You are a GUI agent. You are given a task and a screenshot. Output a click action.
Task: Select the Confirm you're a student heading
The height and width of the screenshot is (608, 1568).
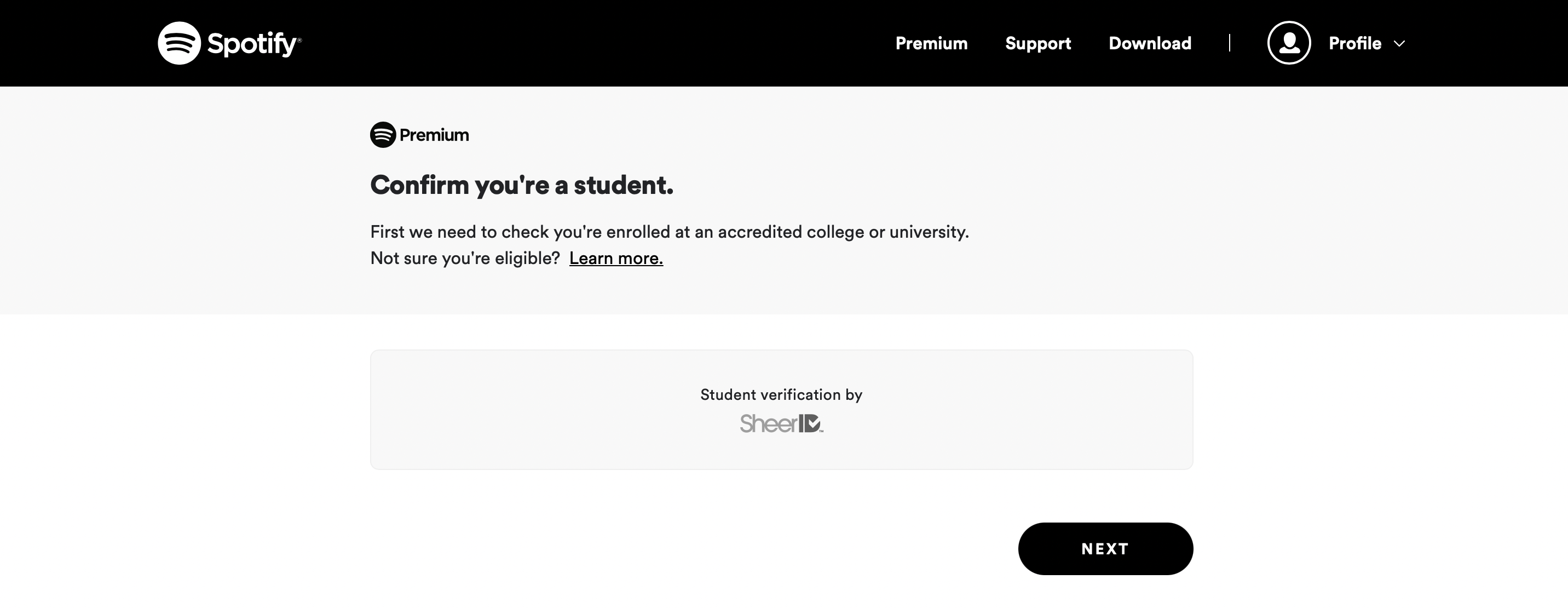[x=522, y=186]
